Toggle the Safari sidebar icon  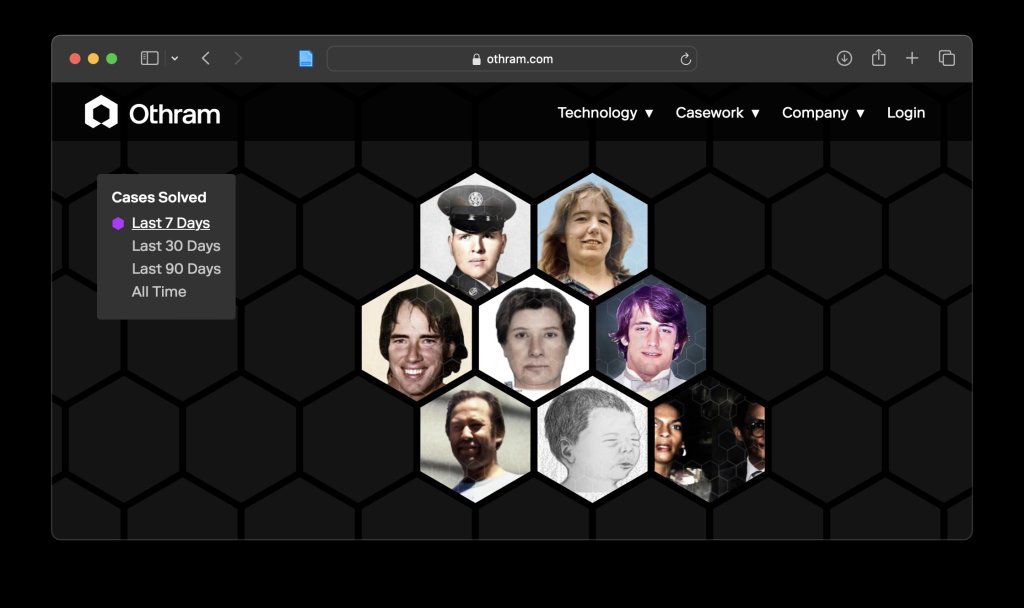(150, 58)
